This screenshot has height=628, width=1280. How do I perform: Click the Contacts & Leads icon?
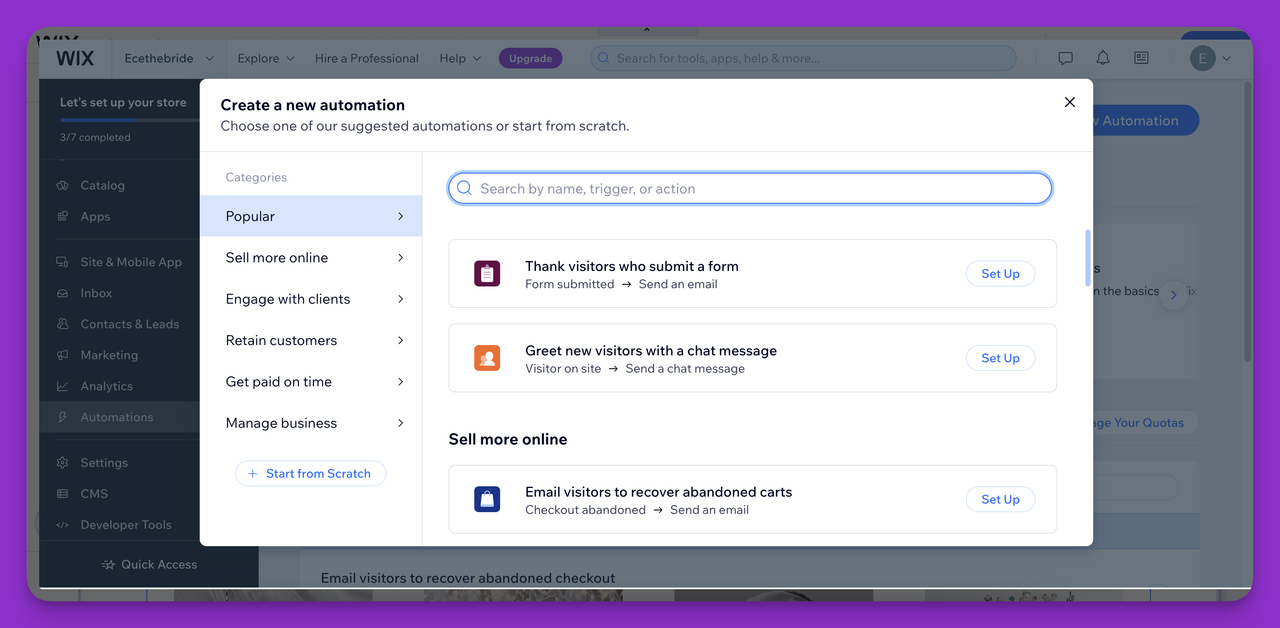tap(62, 324)
